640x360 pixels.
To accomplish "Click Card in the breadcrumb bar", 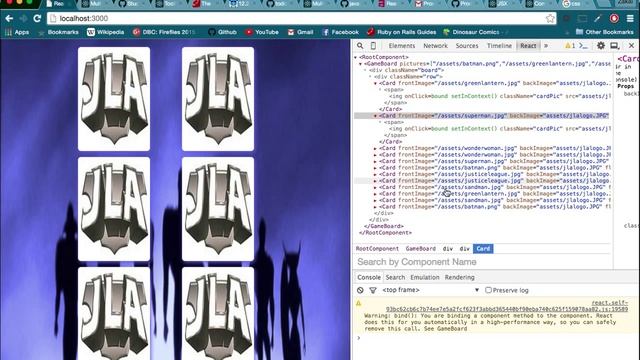I will [483, 249].
